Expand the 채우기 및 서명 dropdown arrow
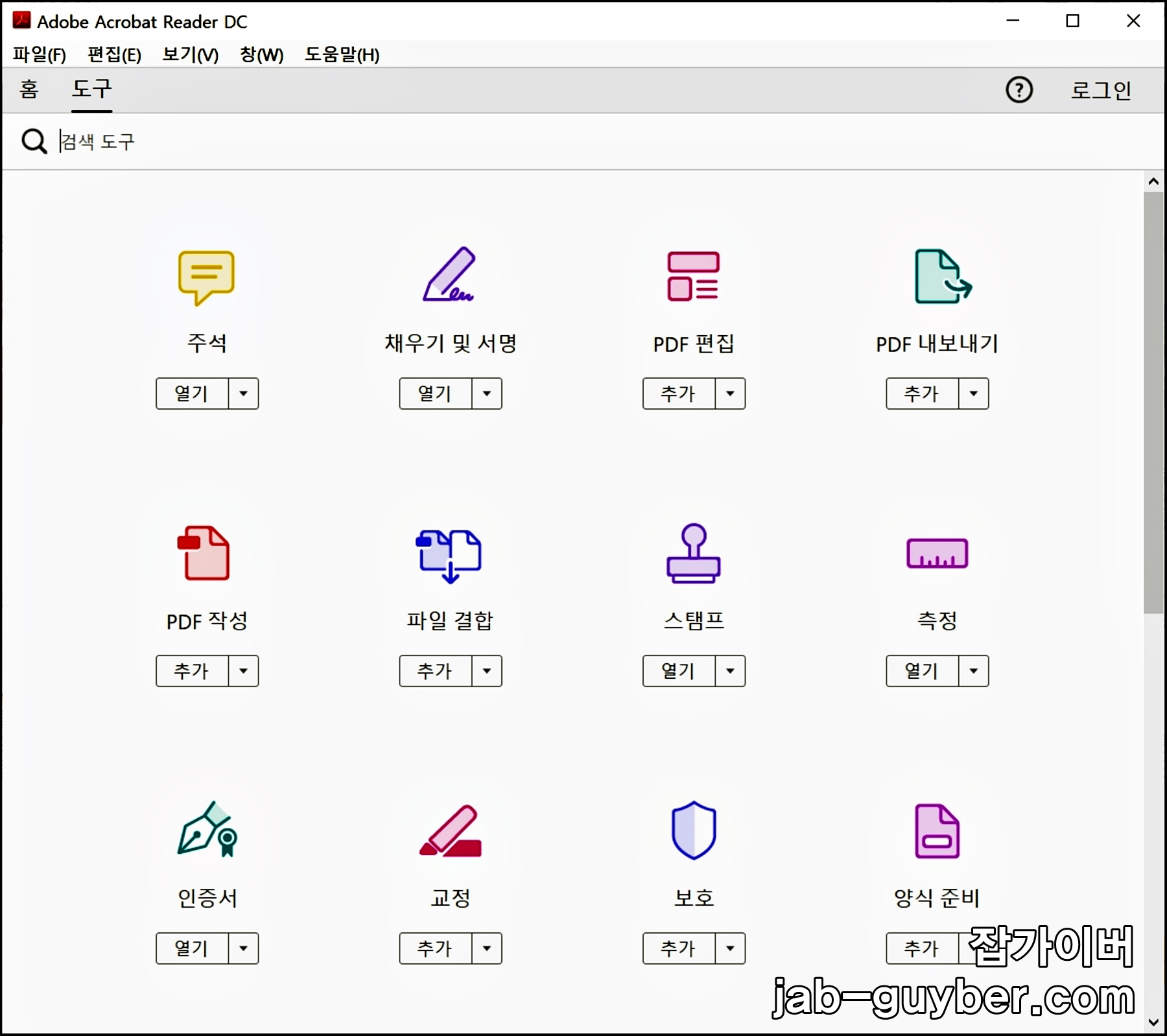 tap(487, 394)
